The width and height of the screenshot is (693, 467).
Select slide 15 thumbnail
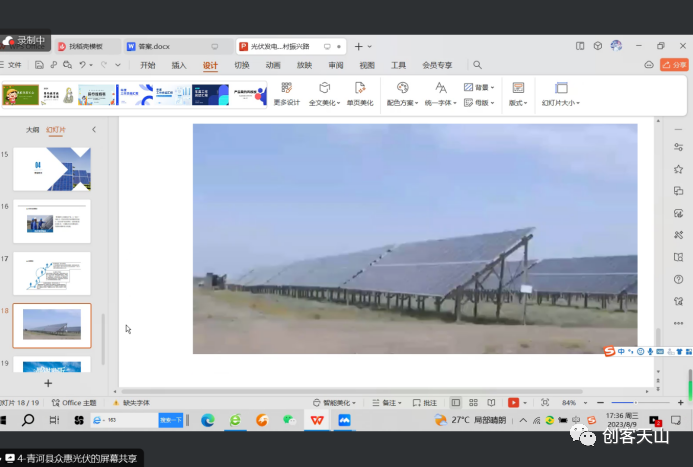[x=52, y=169]
